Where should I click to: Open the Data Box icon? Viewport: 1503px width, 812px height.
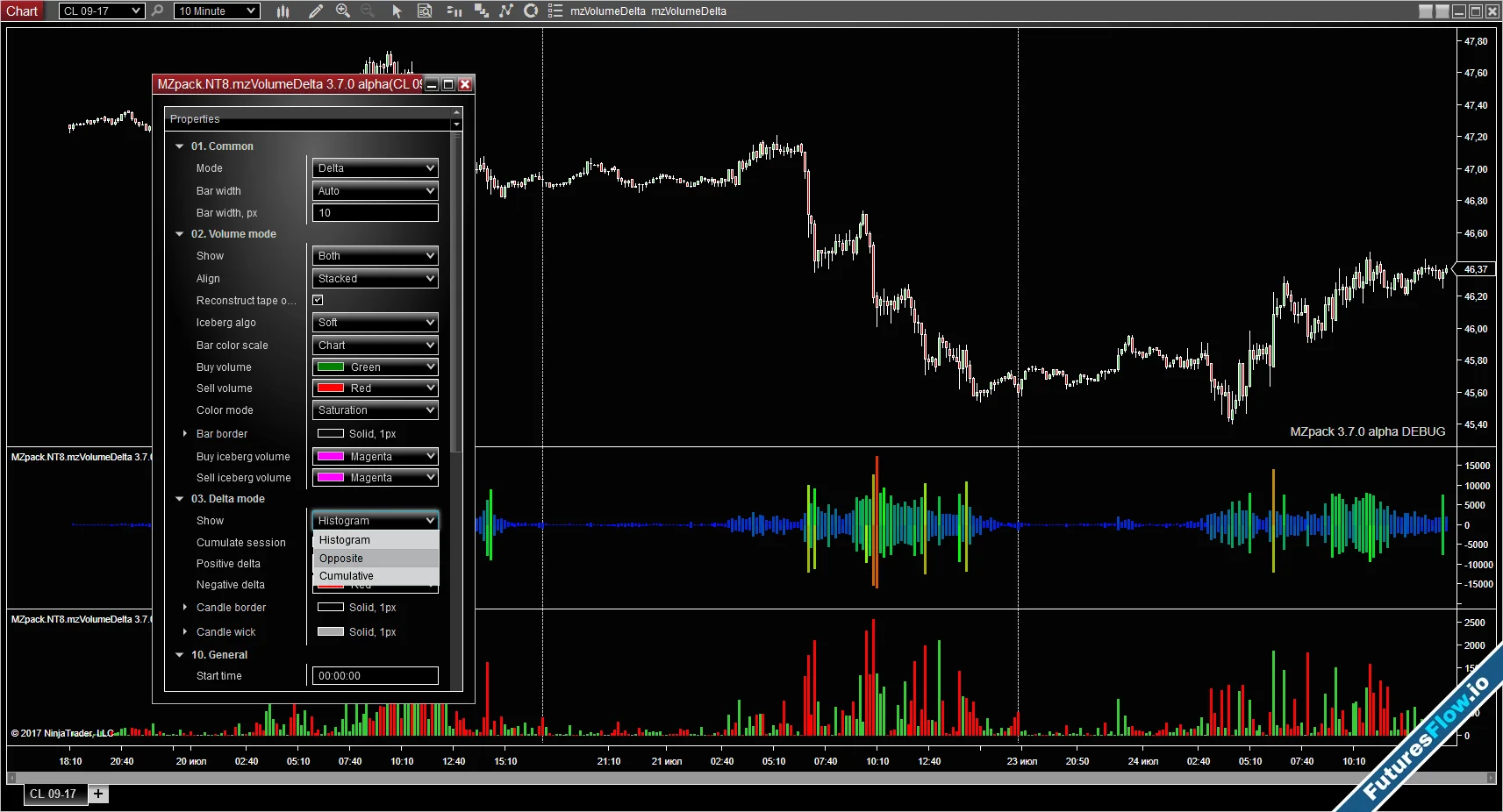425,11
